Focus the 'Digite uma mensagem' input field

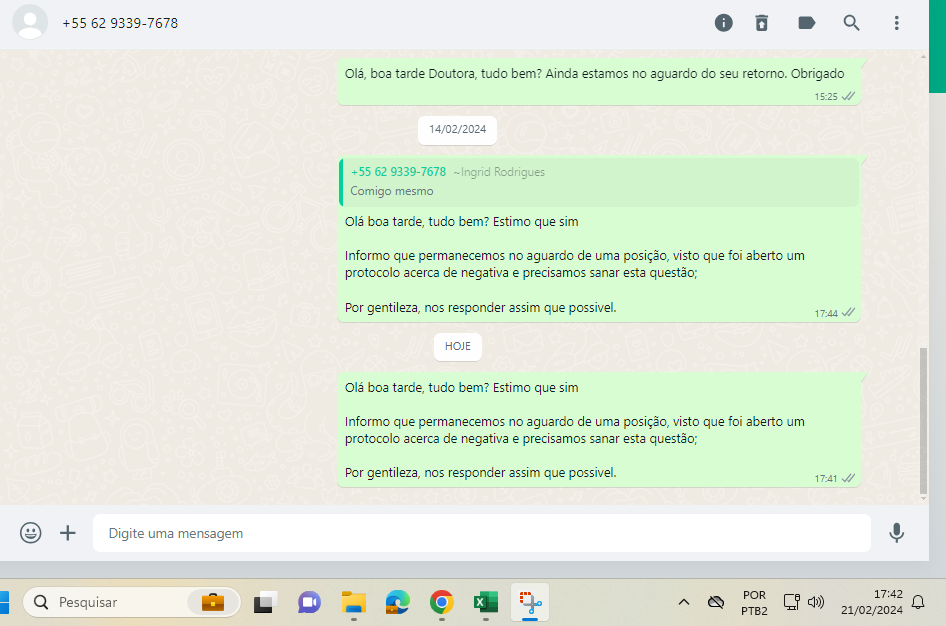tap(480, 533)
